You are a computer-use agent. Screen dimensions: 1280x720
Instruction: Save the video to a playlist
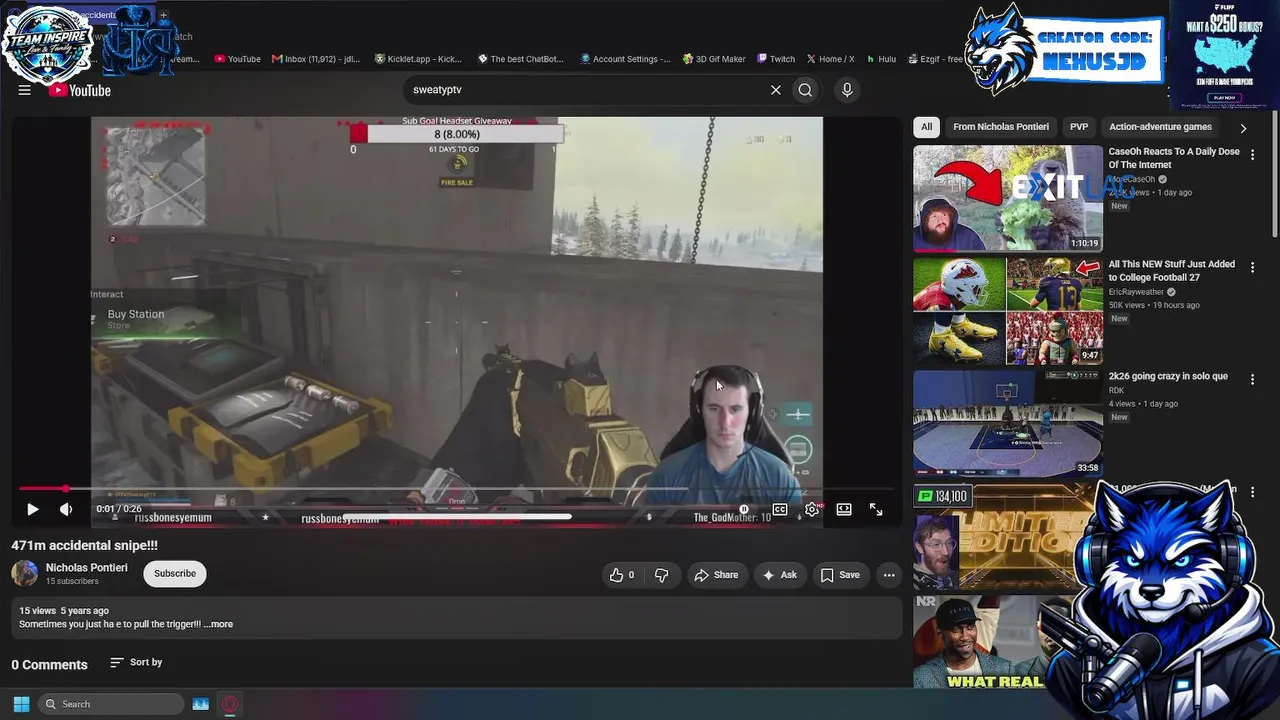(840, 575)
